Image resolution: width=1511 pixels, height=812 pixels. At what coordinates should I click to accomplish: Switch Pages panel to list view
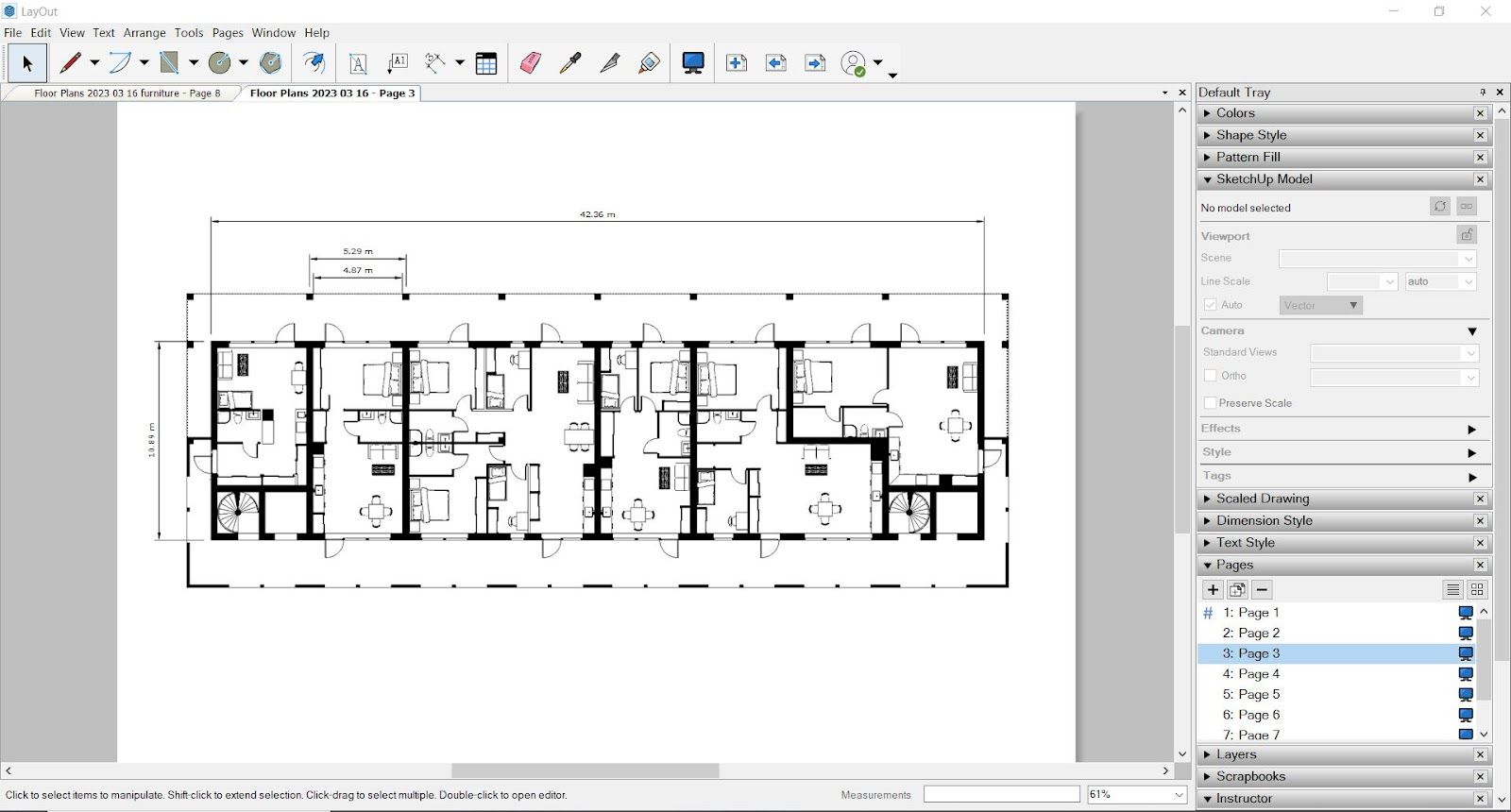[1453, 589]
